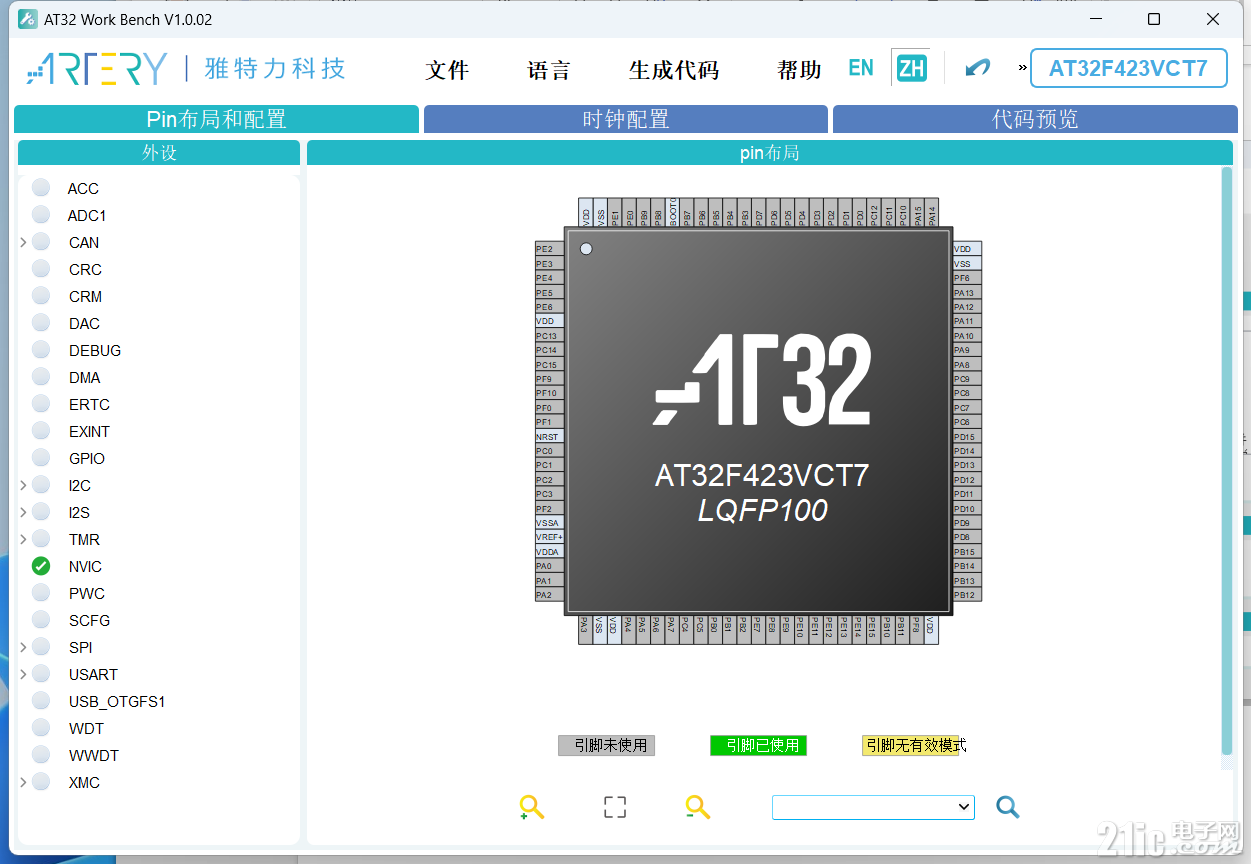Click the double-arrow icon beside the chip name

pos(1021,69)
